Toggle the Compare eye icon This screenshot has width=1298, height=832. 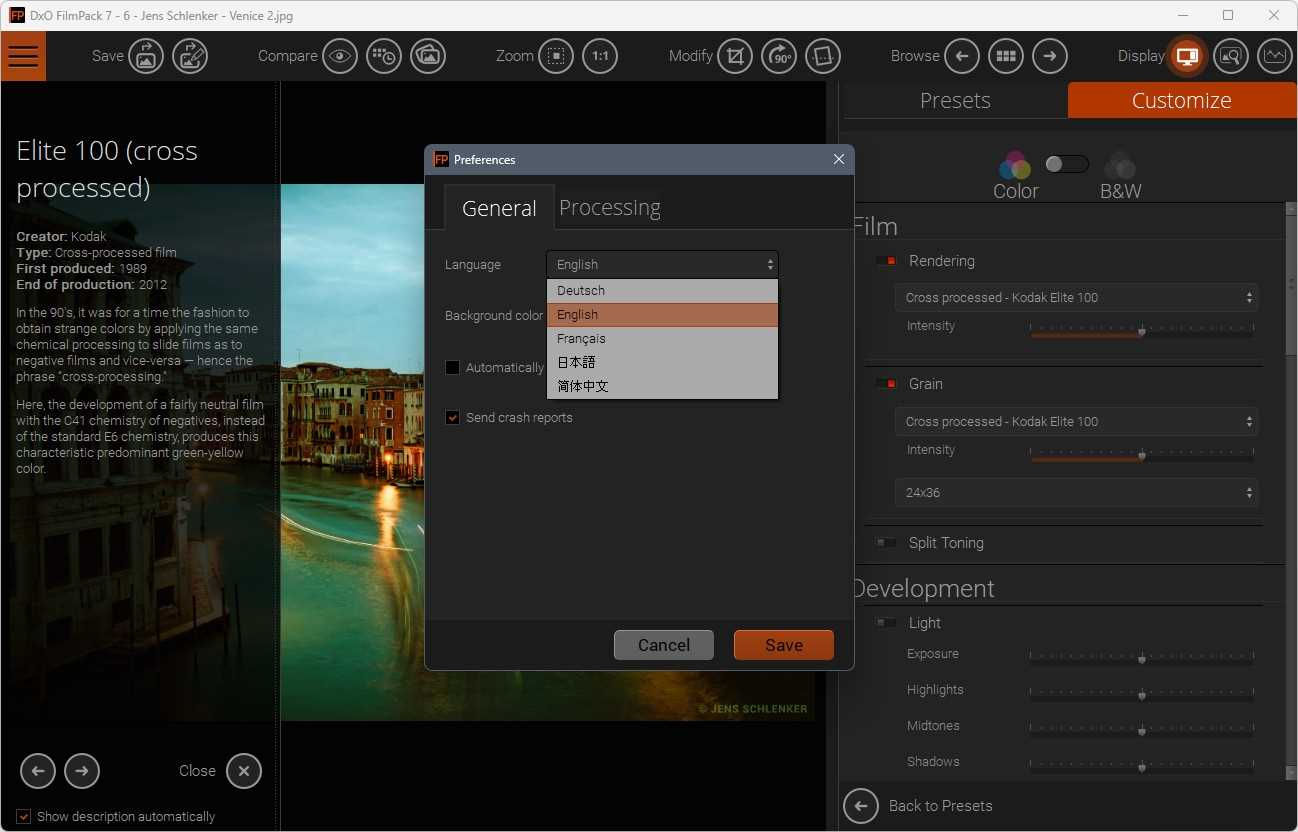340,56
